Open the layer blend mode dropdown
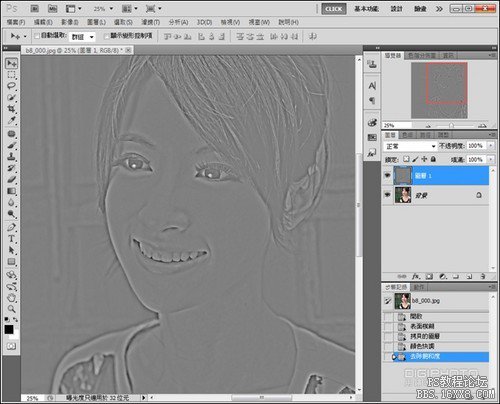This screenshot has width=500, height=404. (410, 146)
